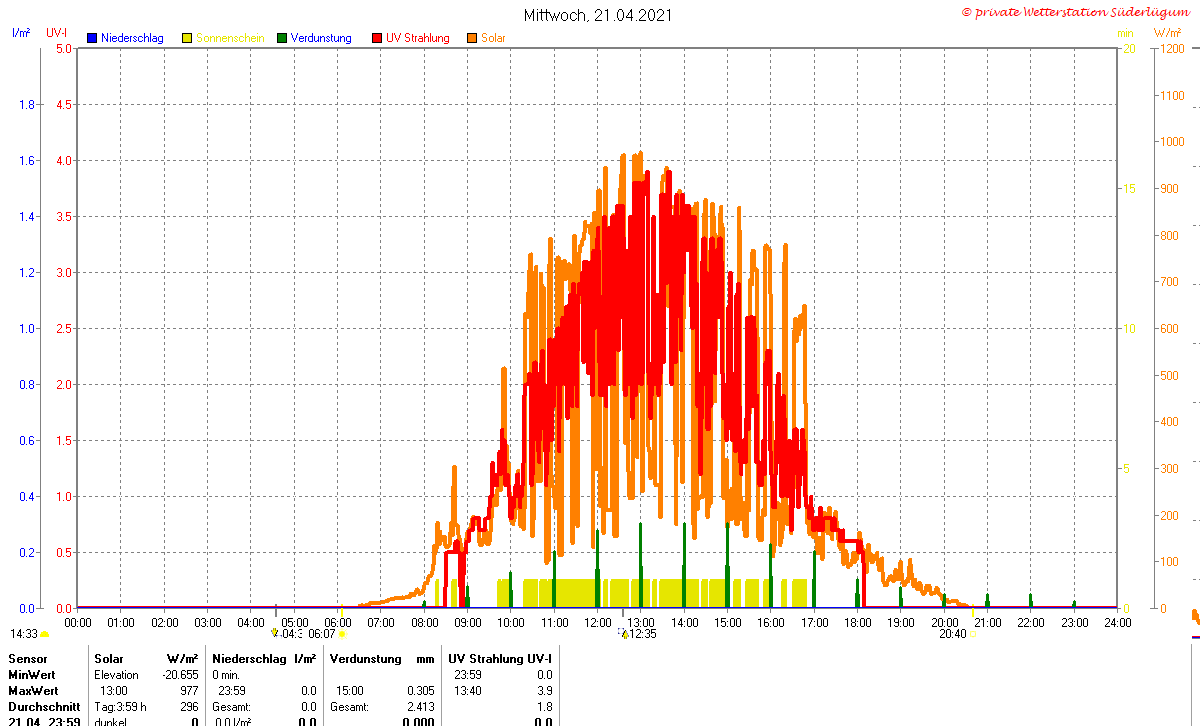
Task: Select the Verdunstung legend label
Action: click(321, 38)
